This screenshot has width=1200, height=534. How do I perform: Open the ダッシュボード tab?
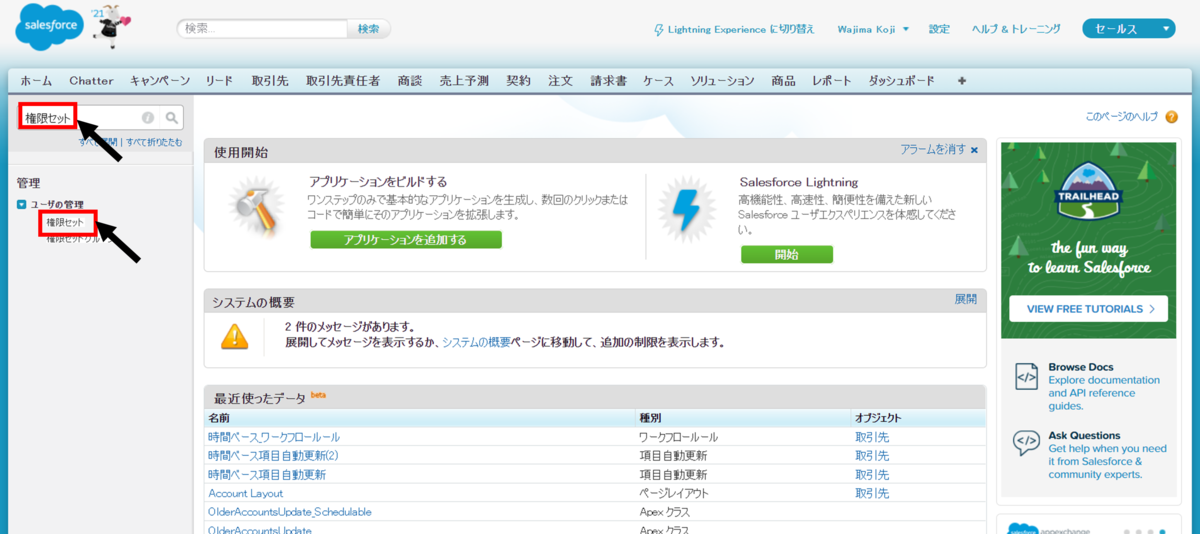[x=902, y=81]
